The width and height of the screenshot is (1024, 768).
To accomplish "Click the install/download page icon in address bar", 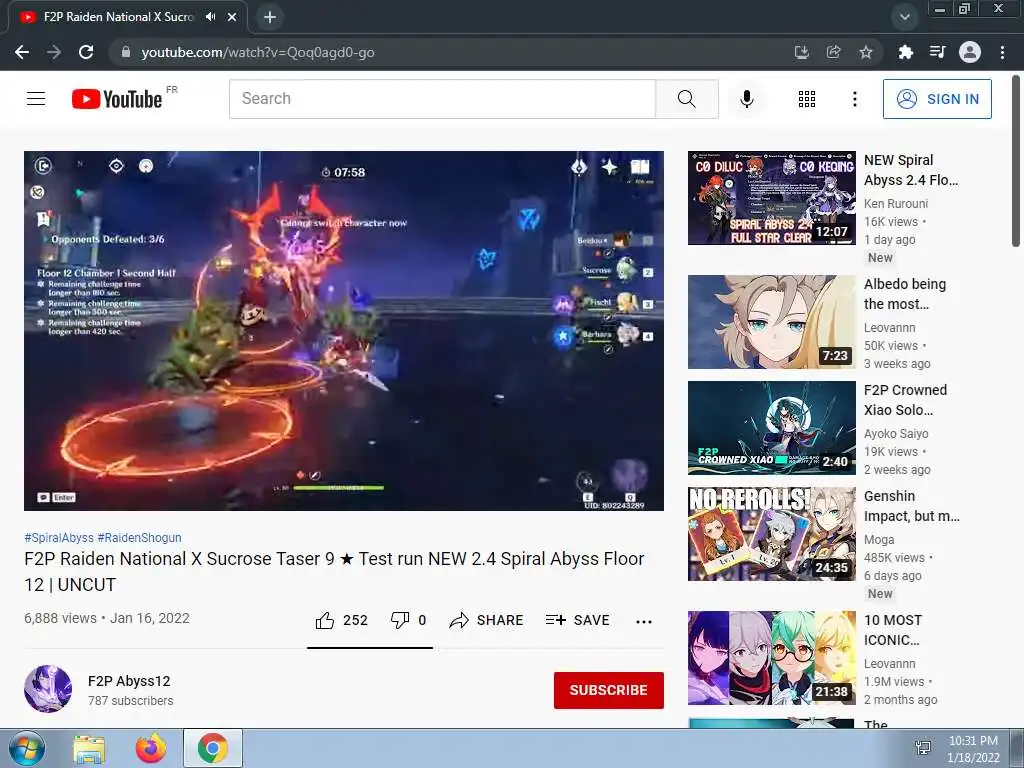I will pos(802,52).
